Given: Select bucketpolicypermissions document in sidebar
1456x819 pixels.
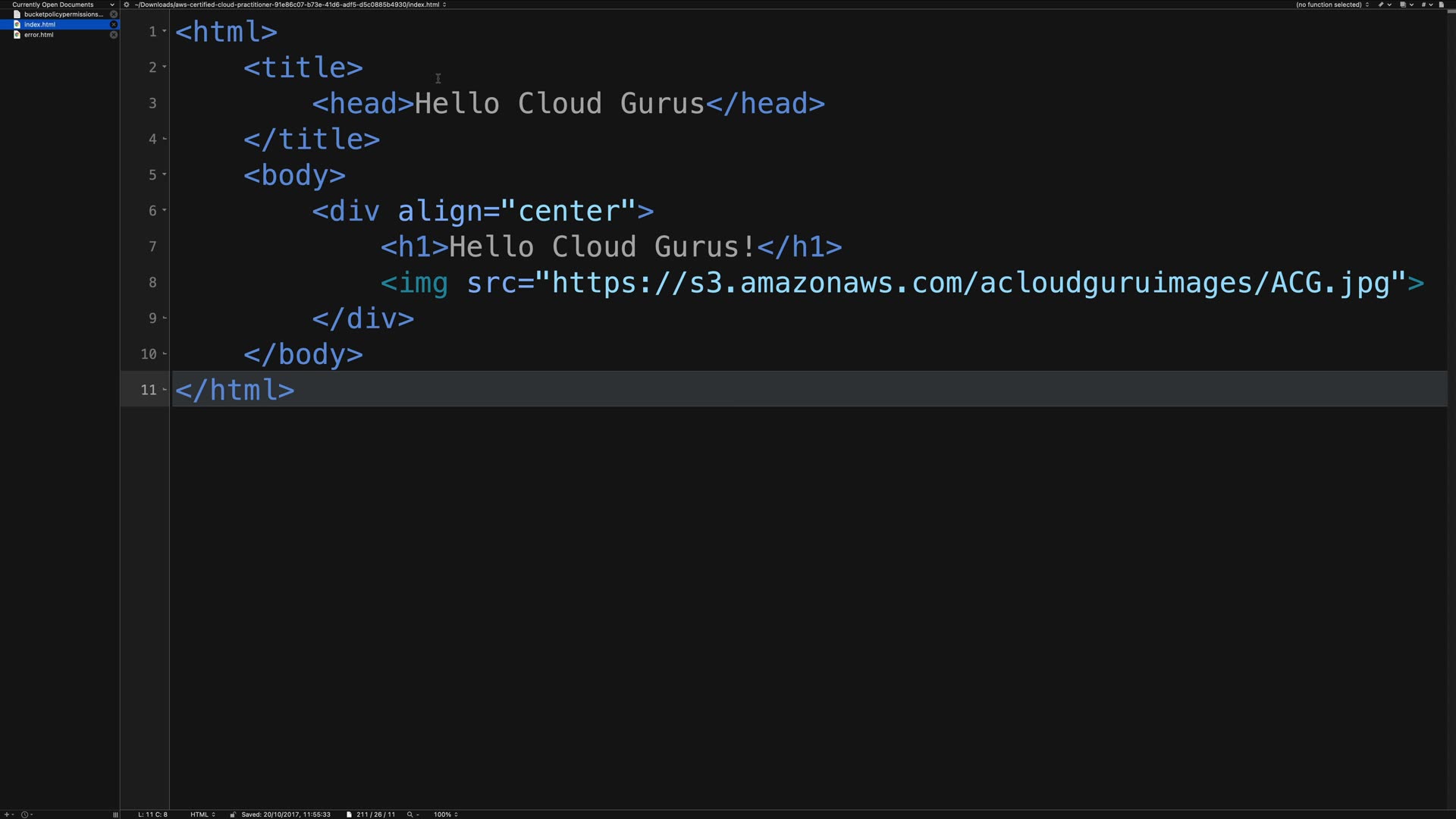Looking at the screenshot, I should click(62, 14).
